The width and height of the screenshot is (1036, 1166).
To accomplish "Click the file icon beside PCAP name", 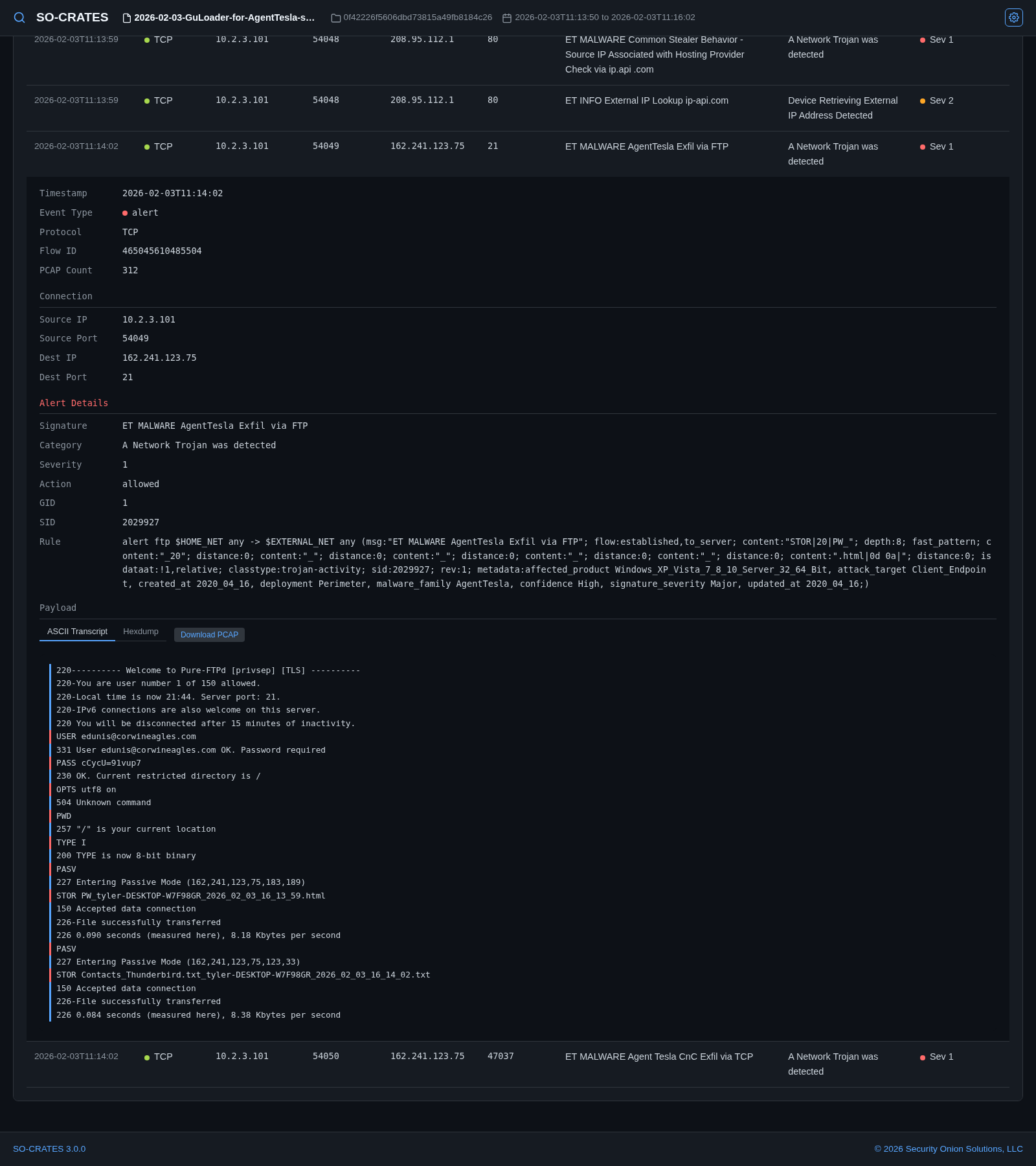I will tap(127, 18).
